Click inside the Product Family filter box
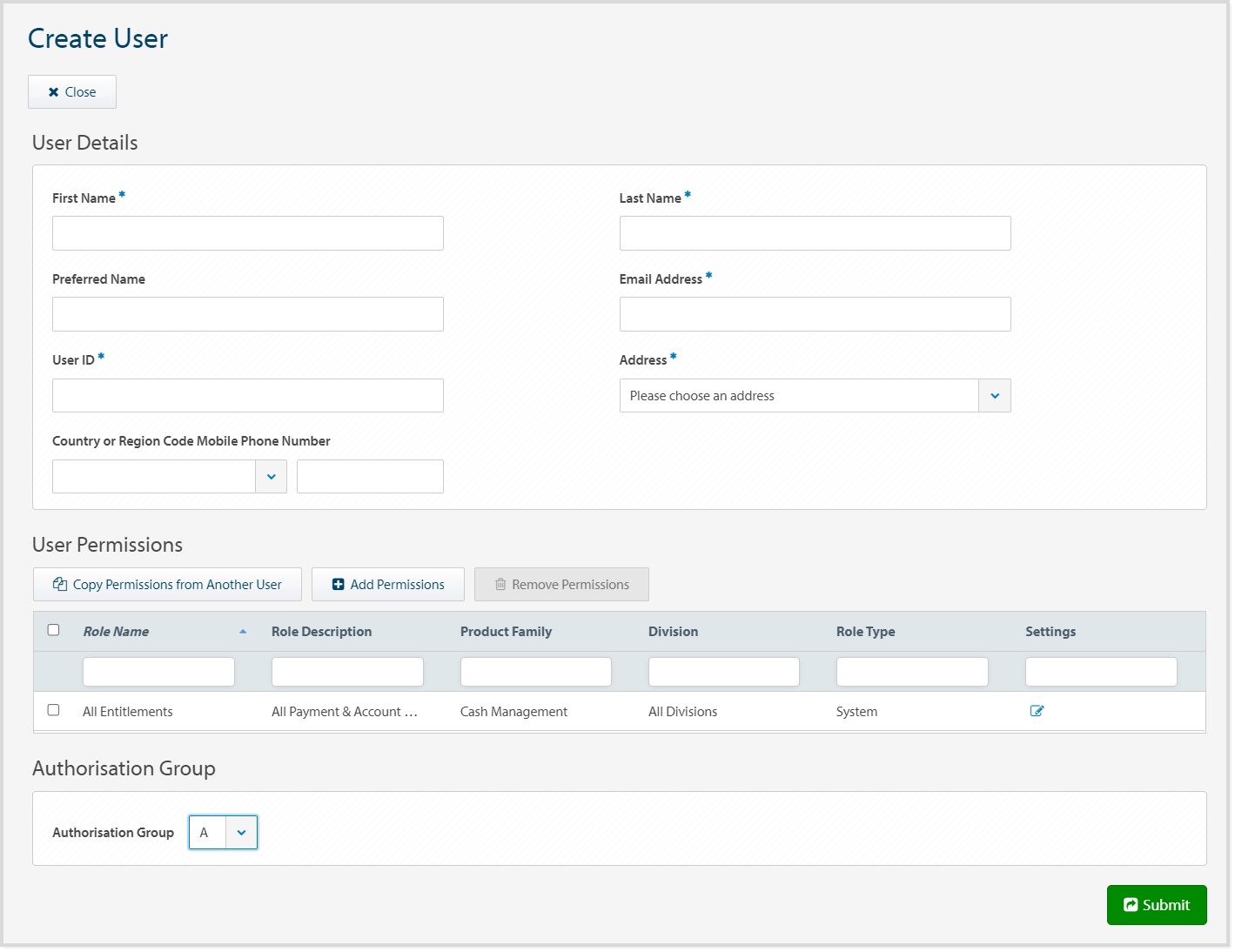The width and height of the screenshot is (1235, 952). click(535, 671)
